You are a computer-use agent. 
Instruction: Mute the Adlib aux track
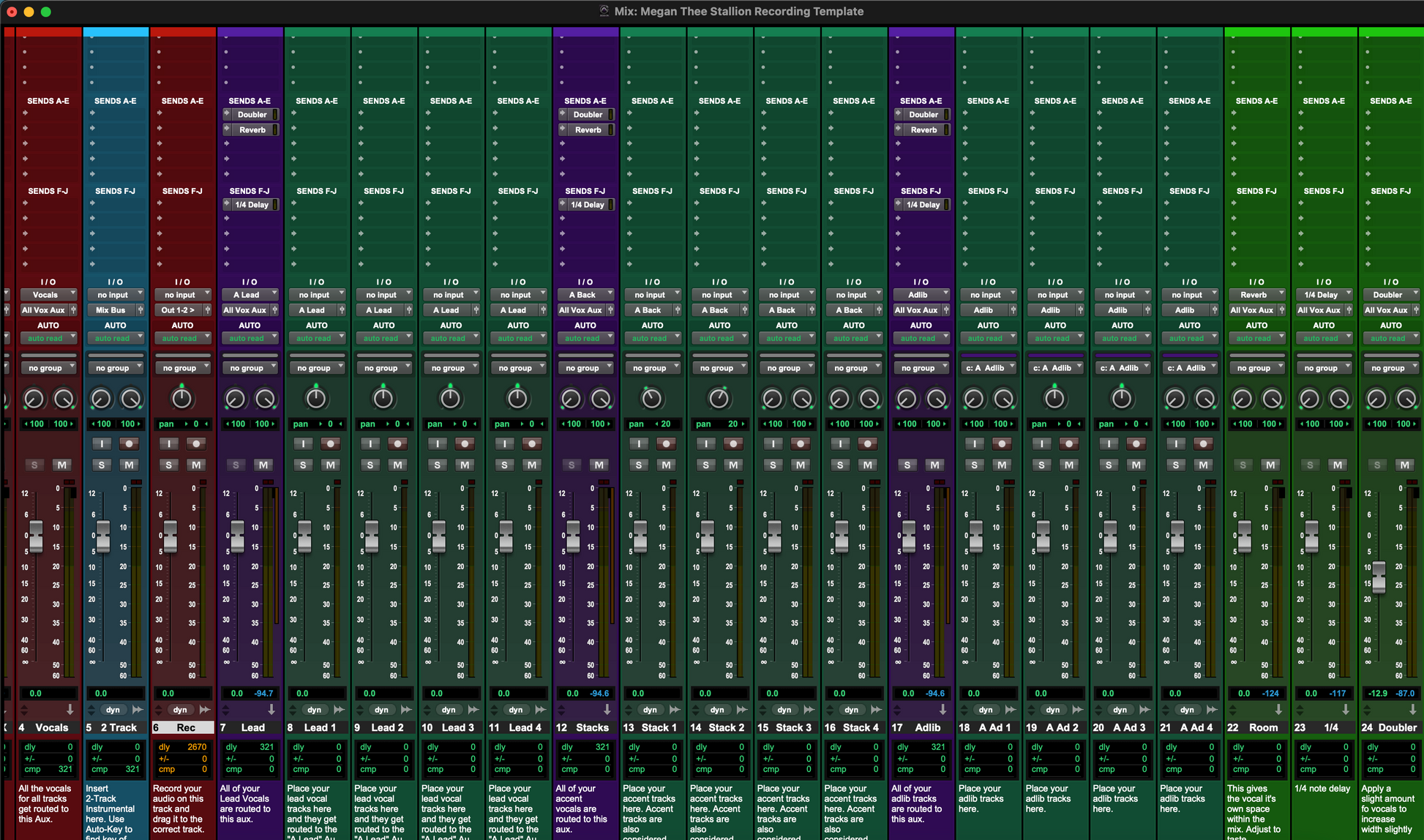pyautogui.click(x=934, y=465)
